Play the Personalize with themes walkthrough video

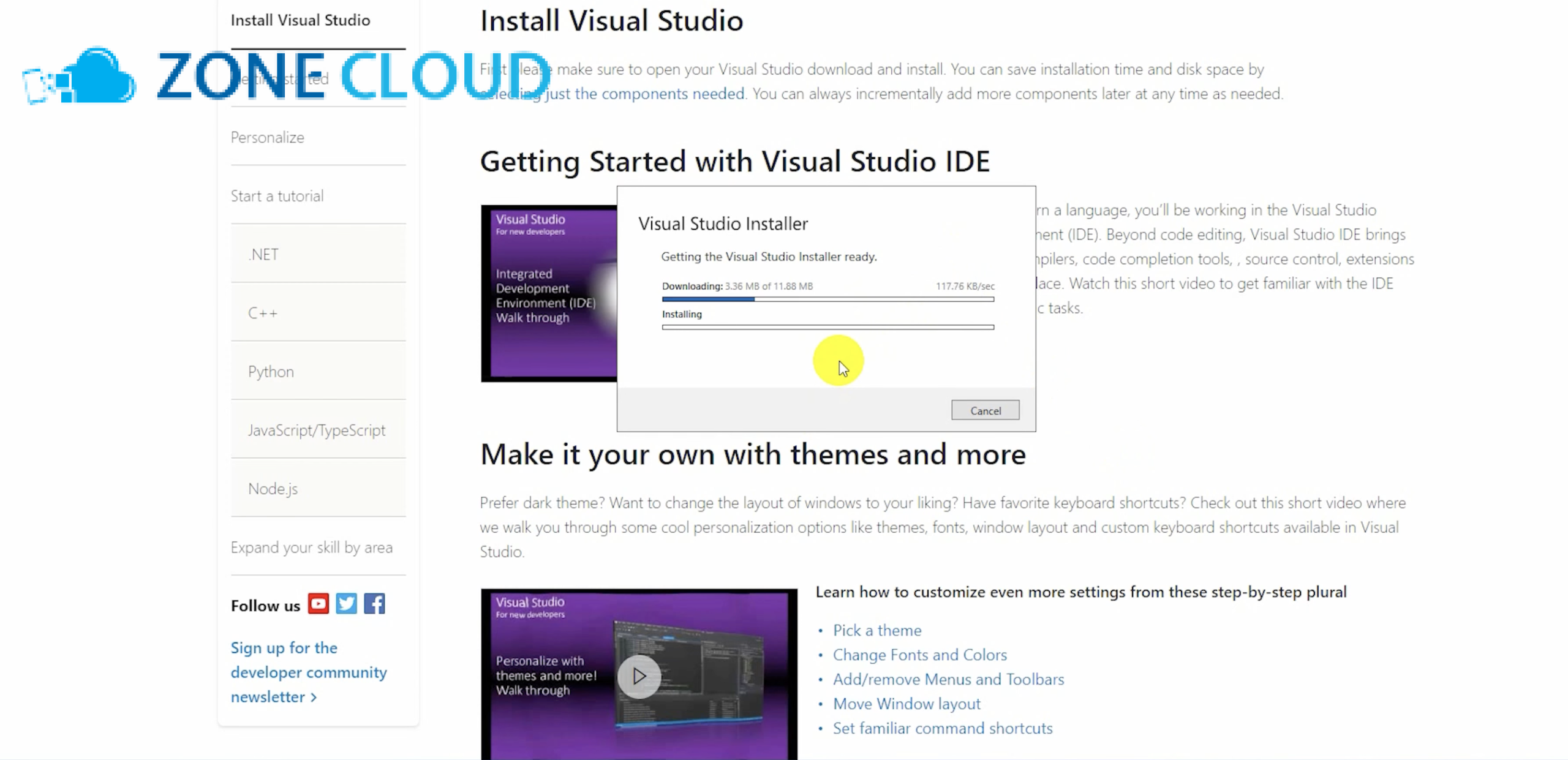pyautogui.click(x=639, y=676)
